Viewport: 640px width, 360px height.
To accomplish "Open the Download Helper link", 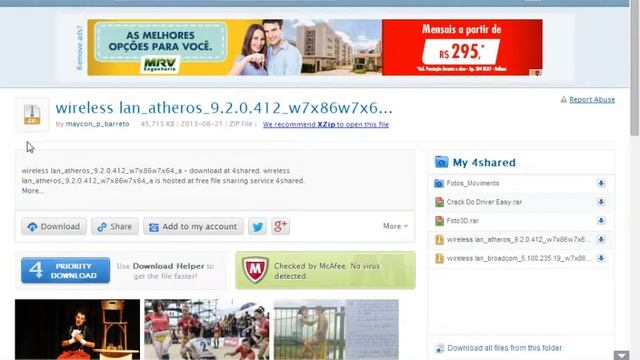I will pos(168,266).
